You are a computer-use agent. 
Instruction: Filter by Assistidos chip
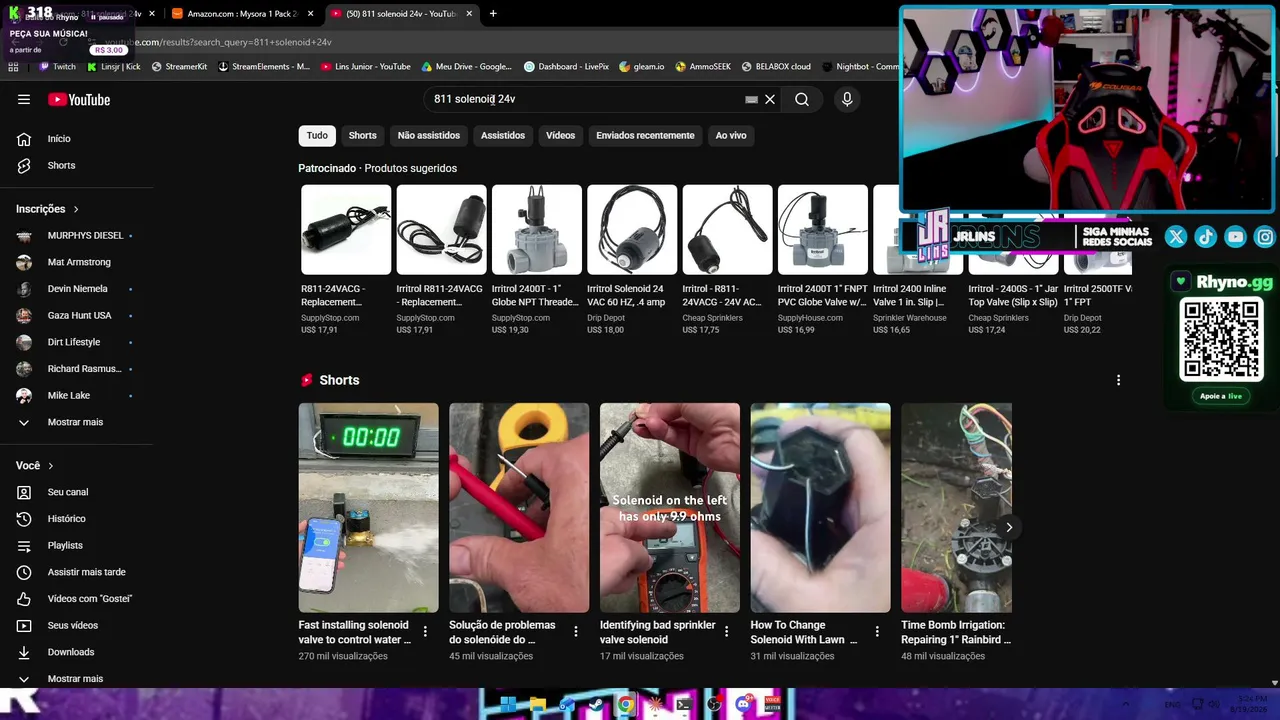(x=503, y=136)
